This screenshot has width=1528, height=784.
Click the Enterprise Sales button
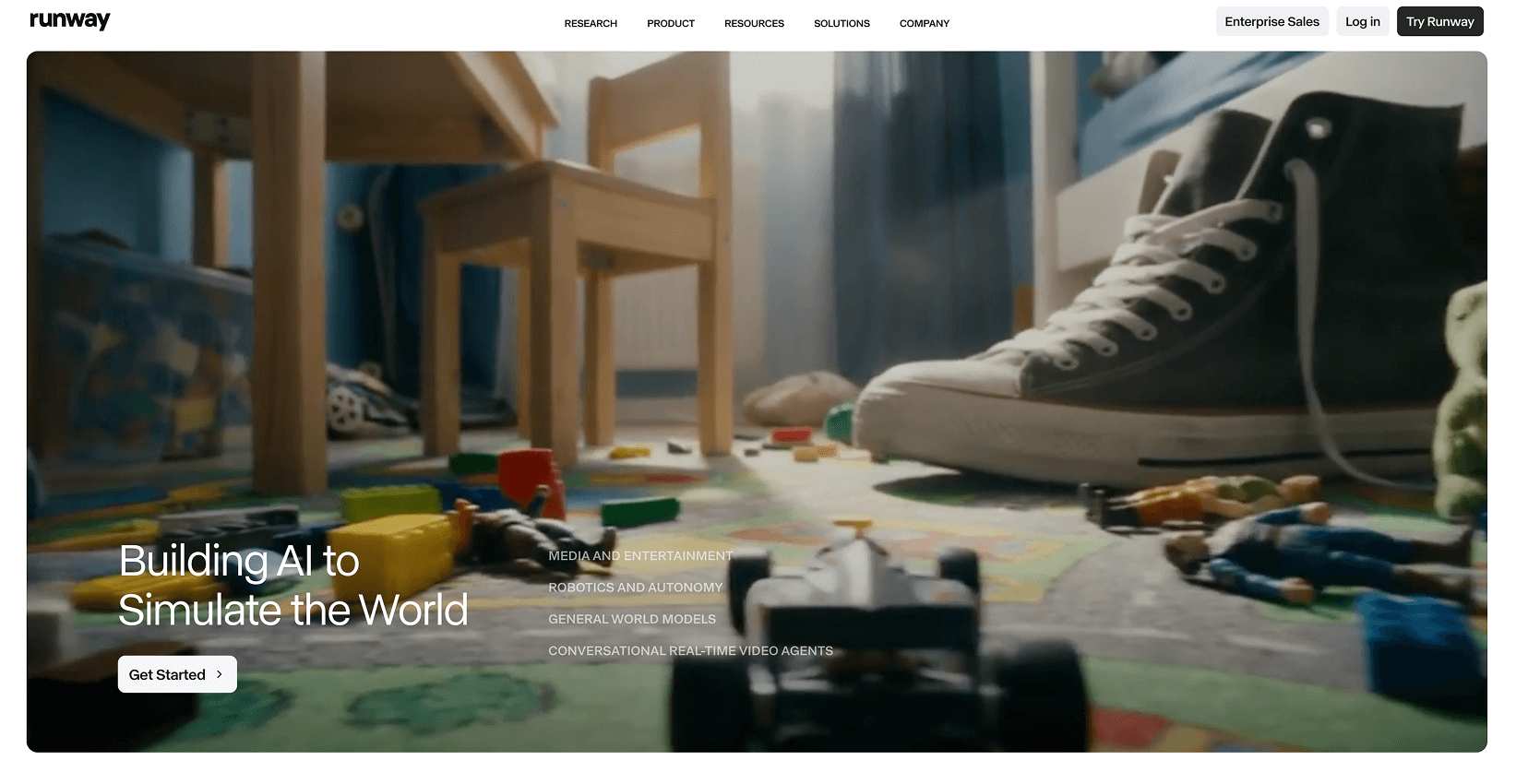pyautogui.click(x=1271, y=21)
